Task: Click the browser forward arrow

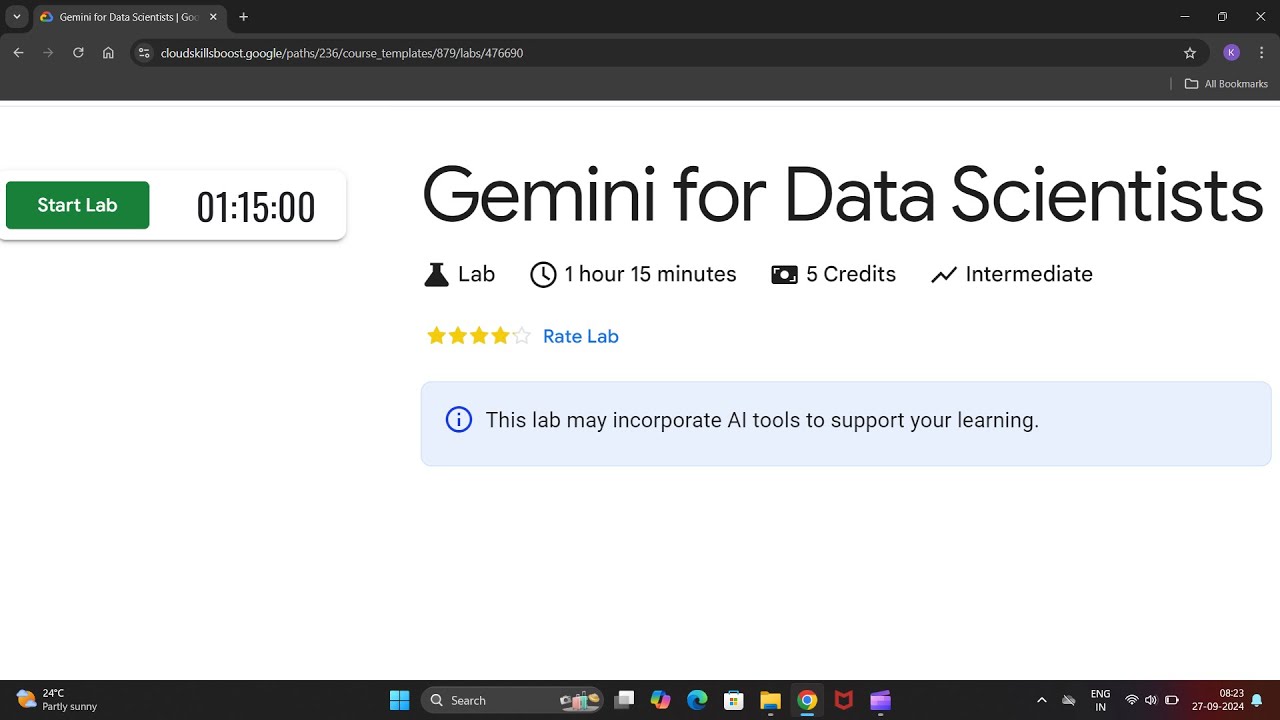Action: pos(48,53)
